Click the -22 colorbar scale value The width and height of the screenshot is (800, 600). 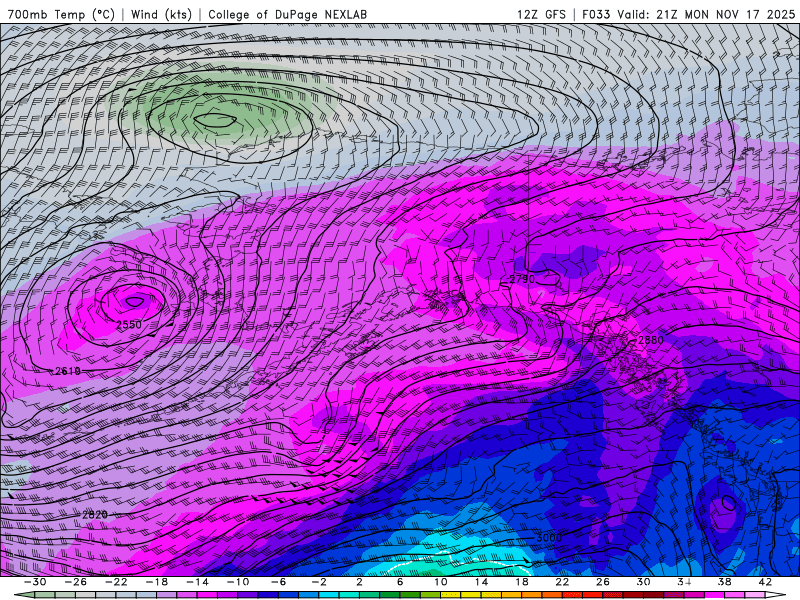(x=116, y=582)
